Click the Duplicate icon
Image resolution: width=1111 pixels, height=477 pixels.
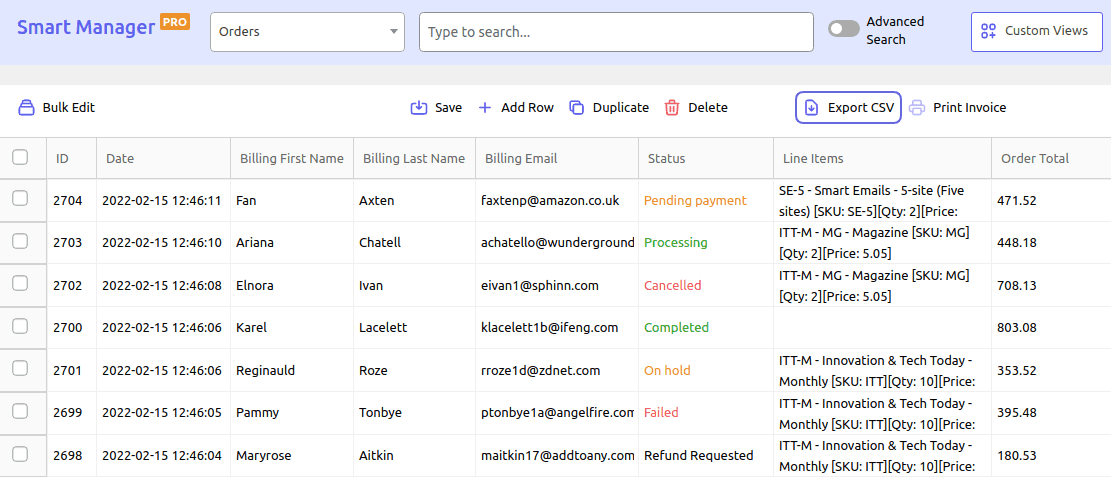click(x=577, y=108)
